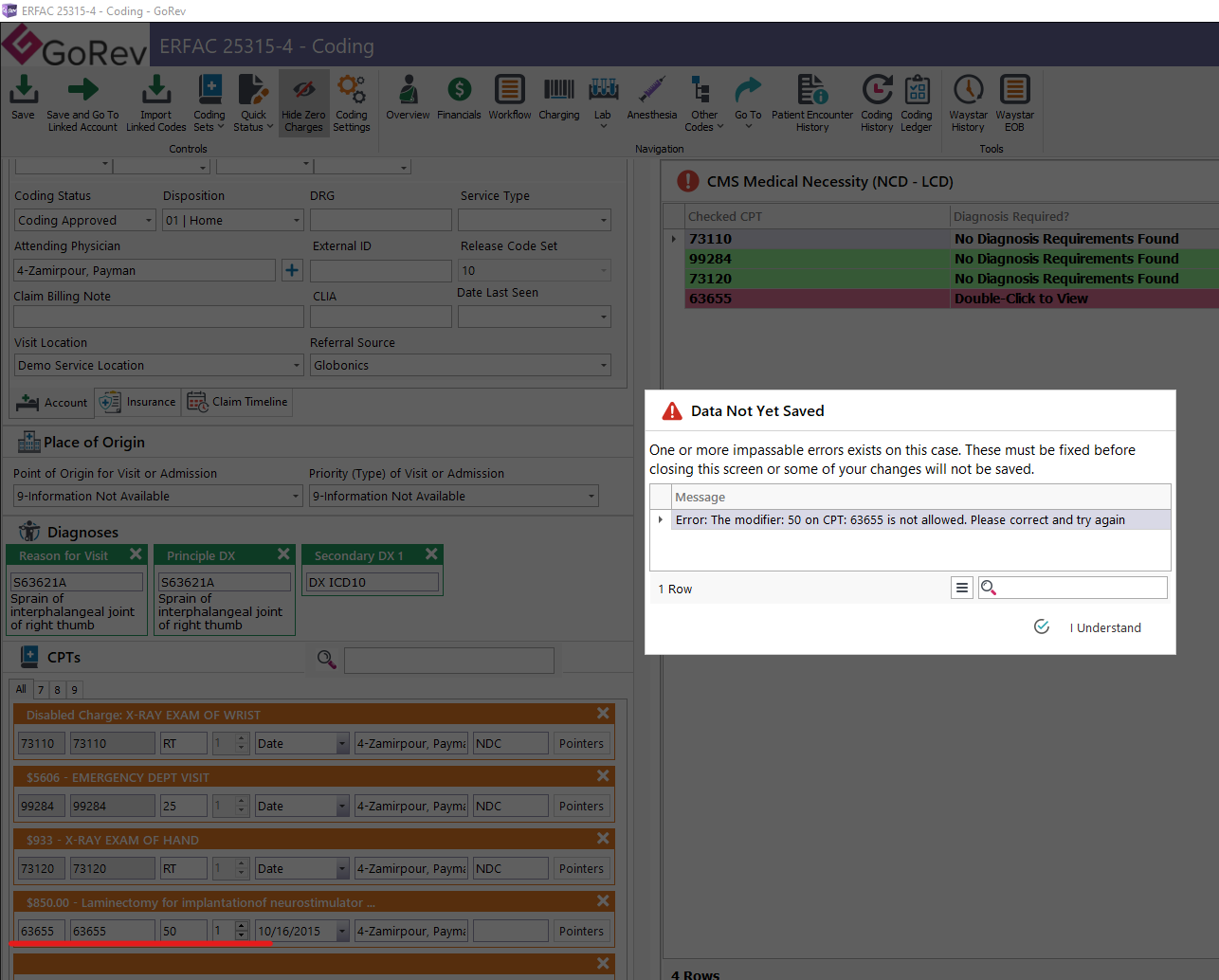1219x980 pixels.
Task: Open the Quick Status menu
Action: [x=253, y=102]
